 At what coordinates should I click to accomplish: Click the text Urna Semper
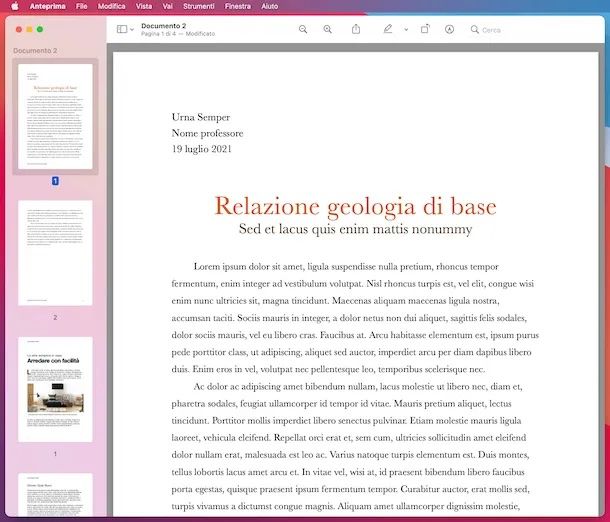click(x=201, y=117)
